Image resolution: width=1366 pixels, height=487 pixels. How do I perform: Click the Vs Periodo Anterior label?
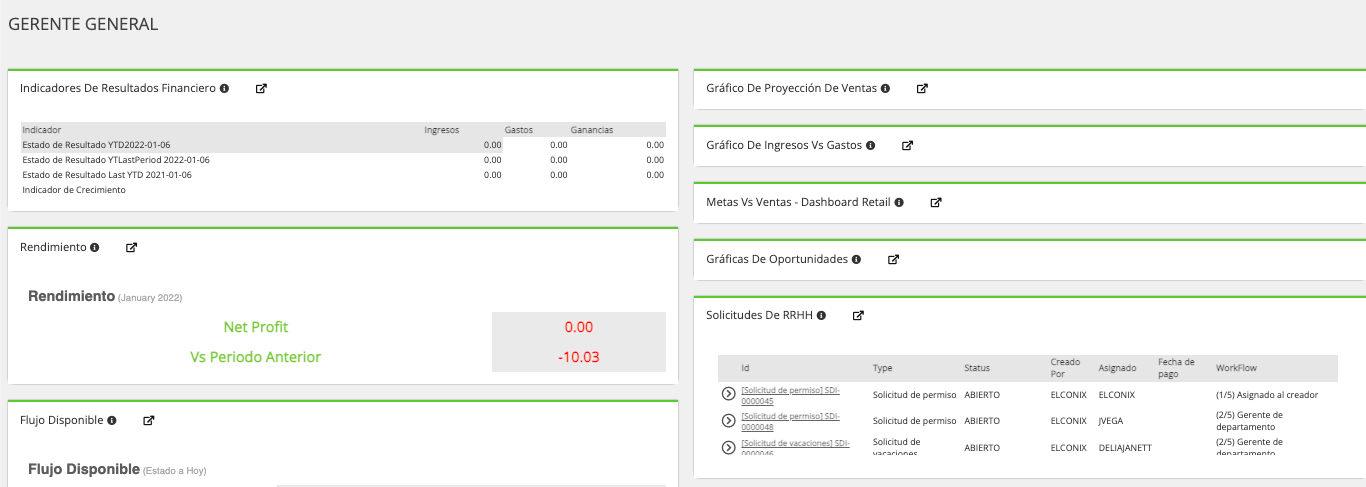click(256, 357)
